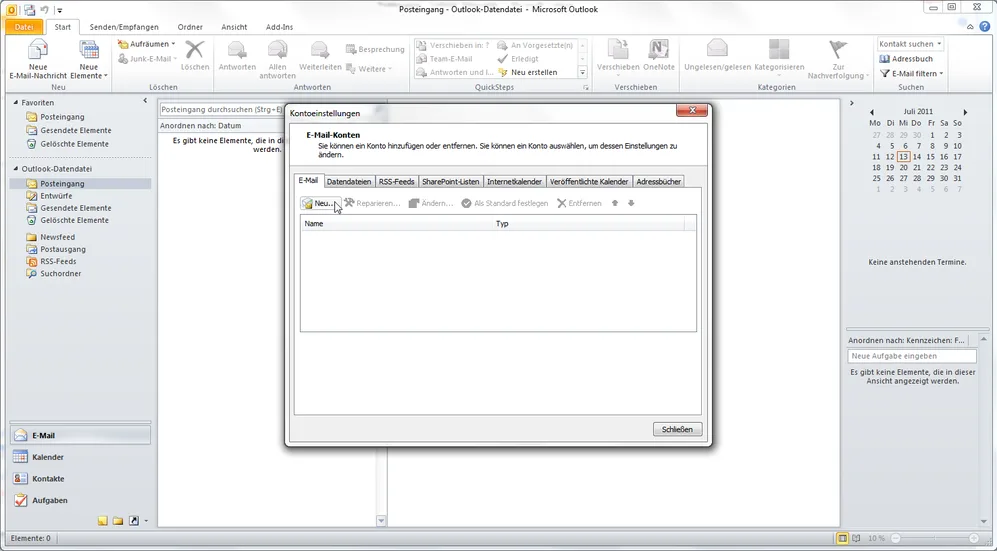The image size is (997, 551).
Task: Click the Schließen button
Action: pyautogui.click(x=677, y=430)
